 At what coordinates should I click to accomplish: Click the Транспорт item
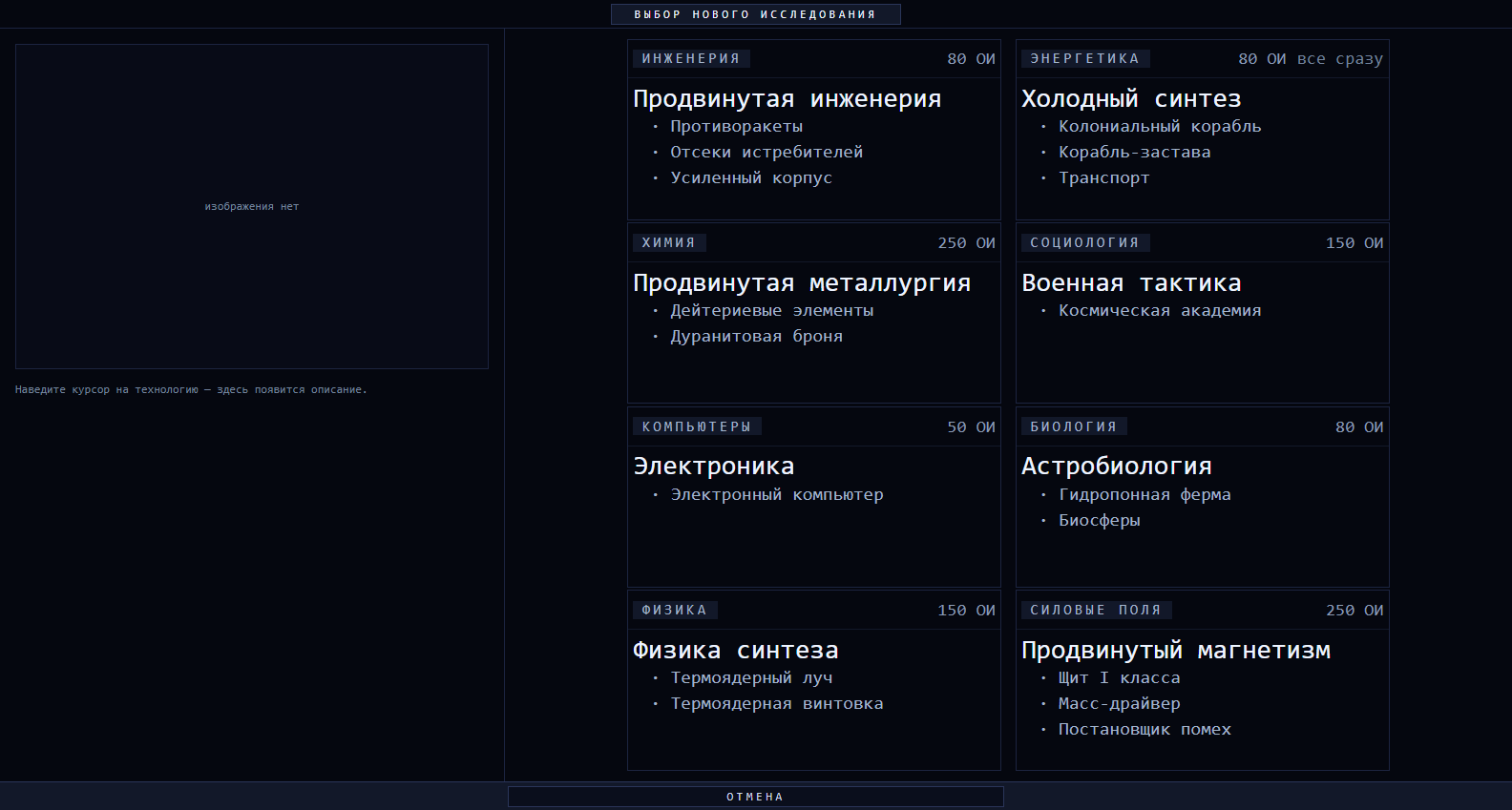coord(1103,177)
